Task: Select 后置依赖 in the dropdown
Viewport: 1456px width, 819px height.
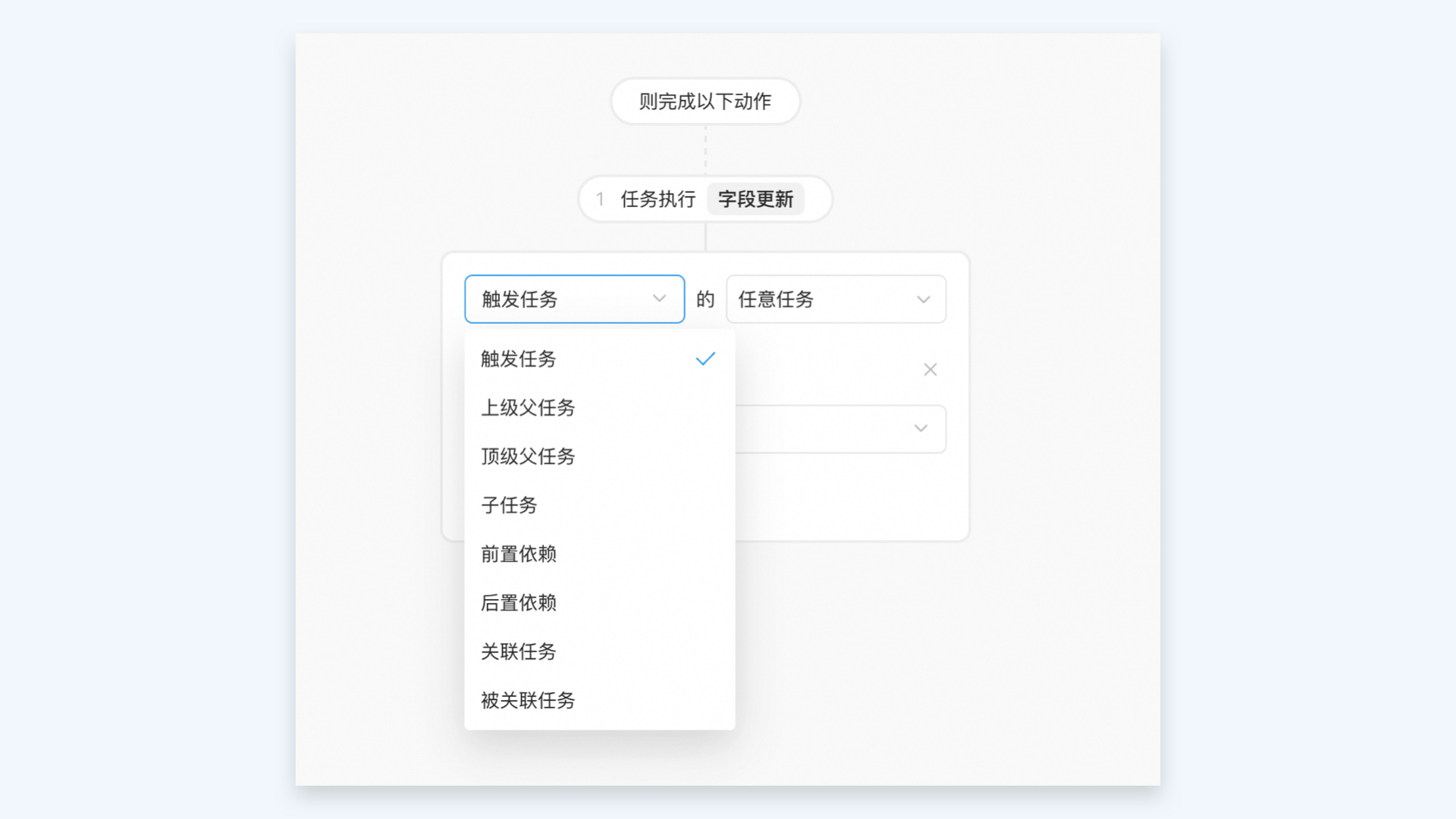Action: coord(519,603)
